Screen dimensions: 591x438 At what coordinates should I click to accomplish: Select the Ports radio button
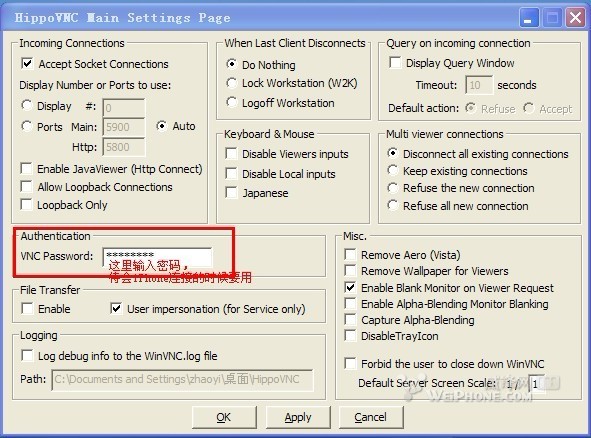point(26,126)
